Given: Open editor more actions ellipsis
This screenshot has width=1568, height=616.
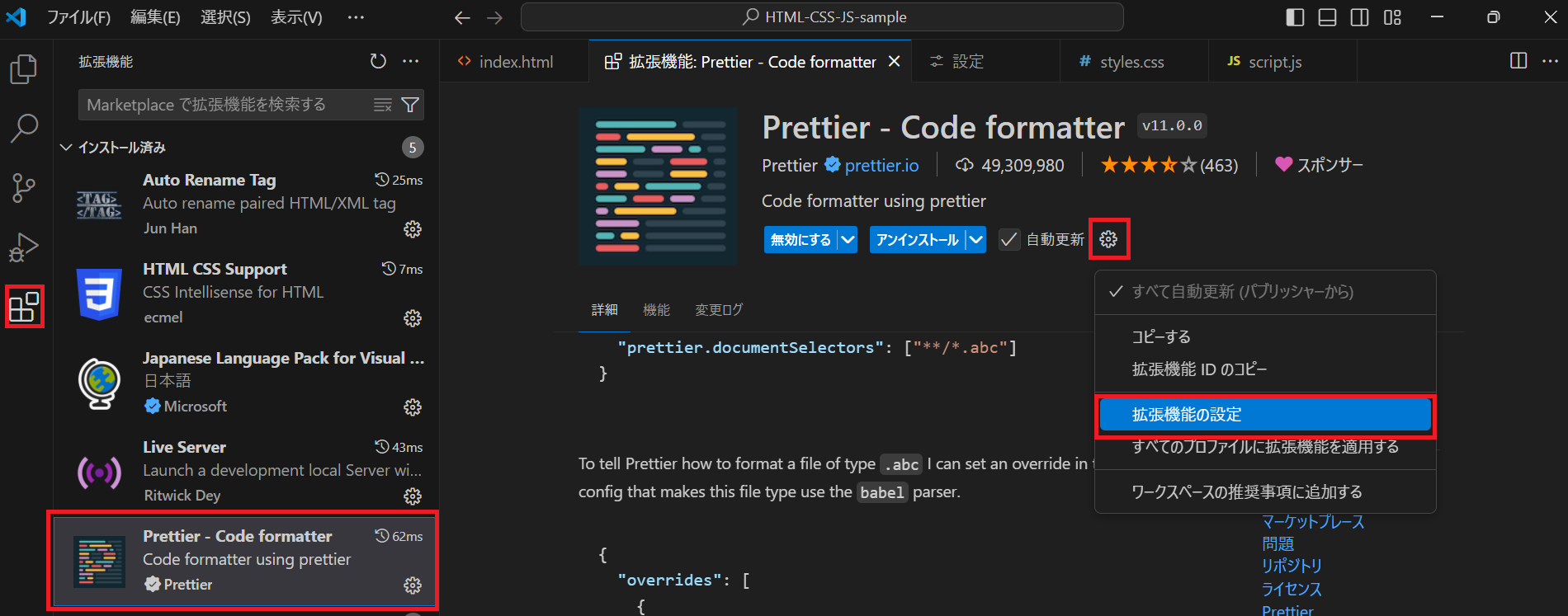Looking at the screenshot, I should click(x=1550, y=61).
